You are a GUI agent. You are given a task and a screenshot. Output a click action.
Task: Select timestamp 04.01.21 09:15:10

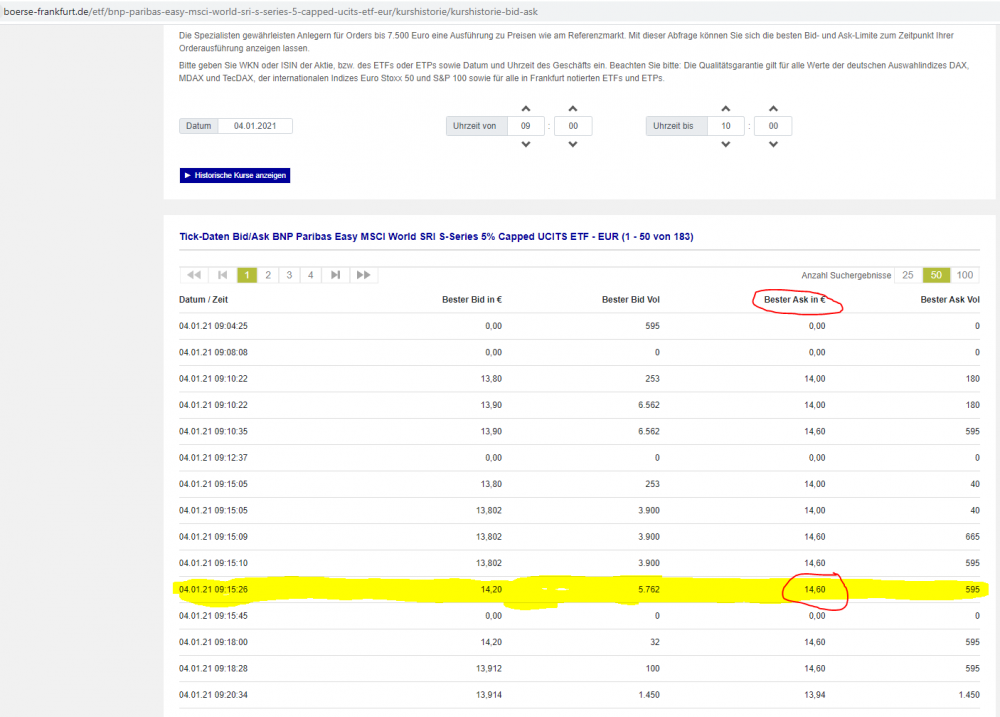point(213,563)
